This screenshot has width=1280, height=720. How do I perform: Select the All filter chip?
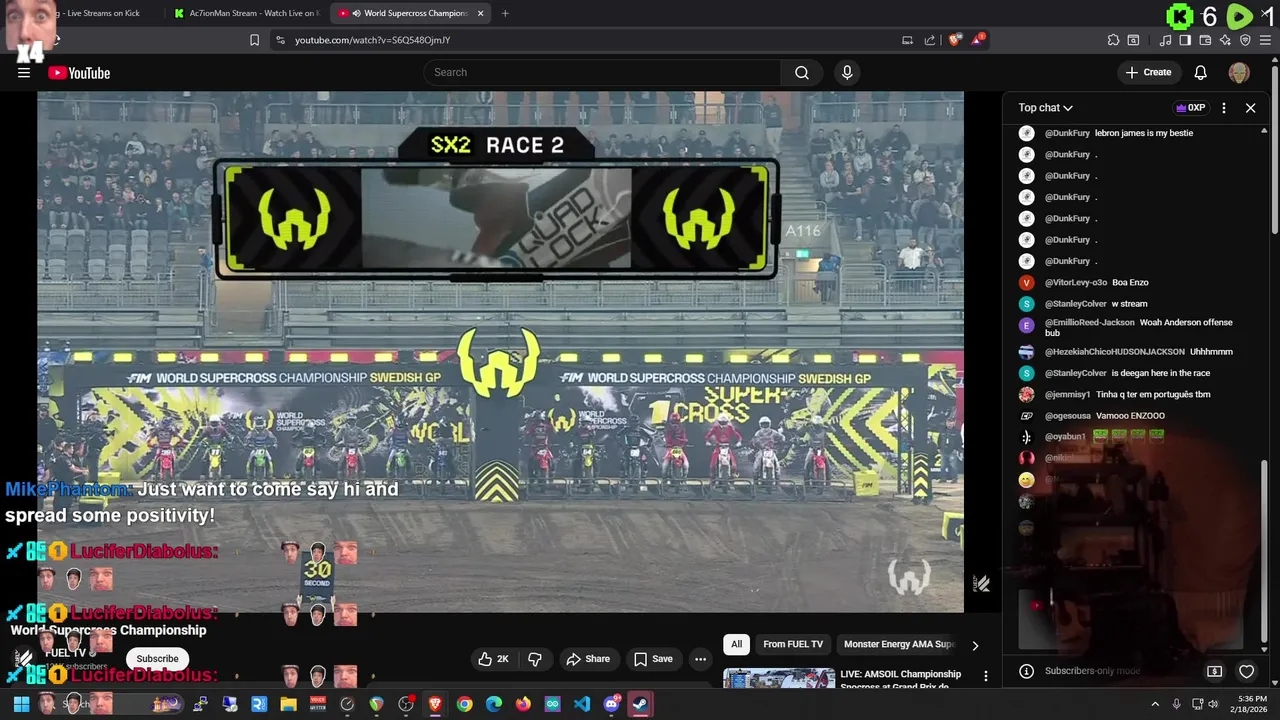pos(736,644)
